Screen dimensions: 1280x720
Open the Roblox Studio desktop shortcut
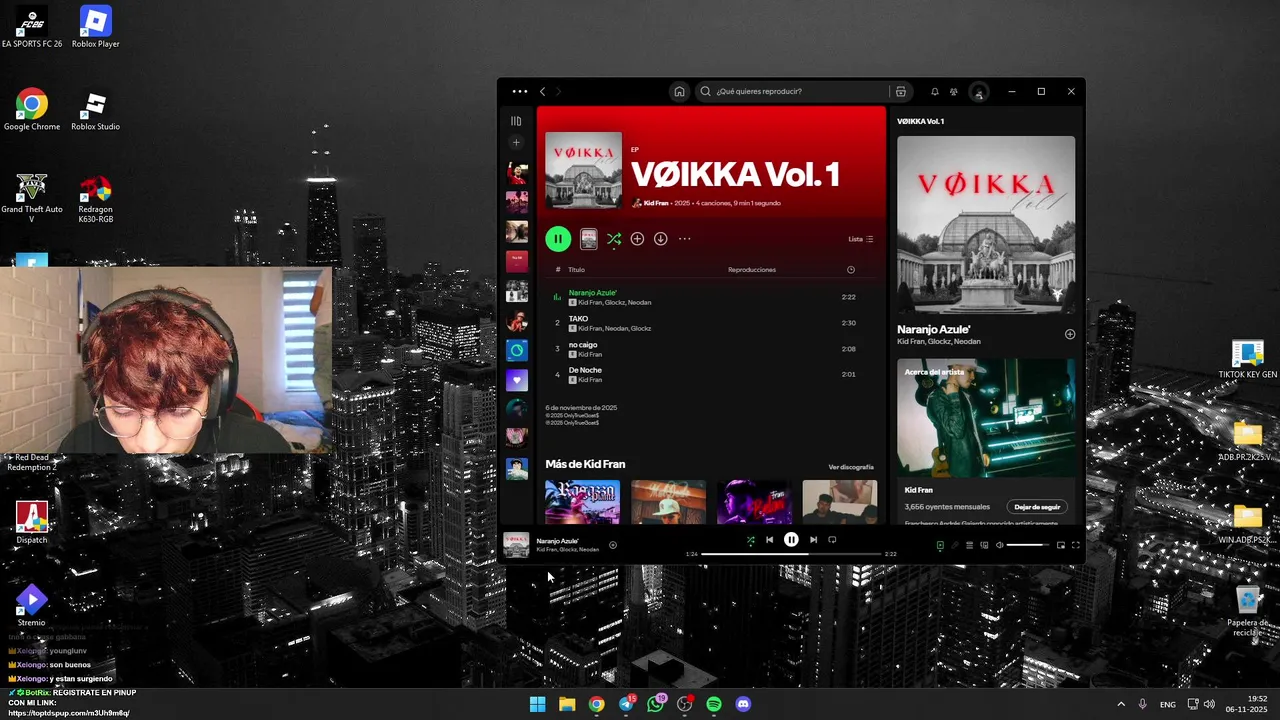[95, 112]
